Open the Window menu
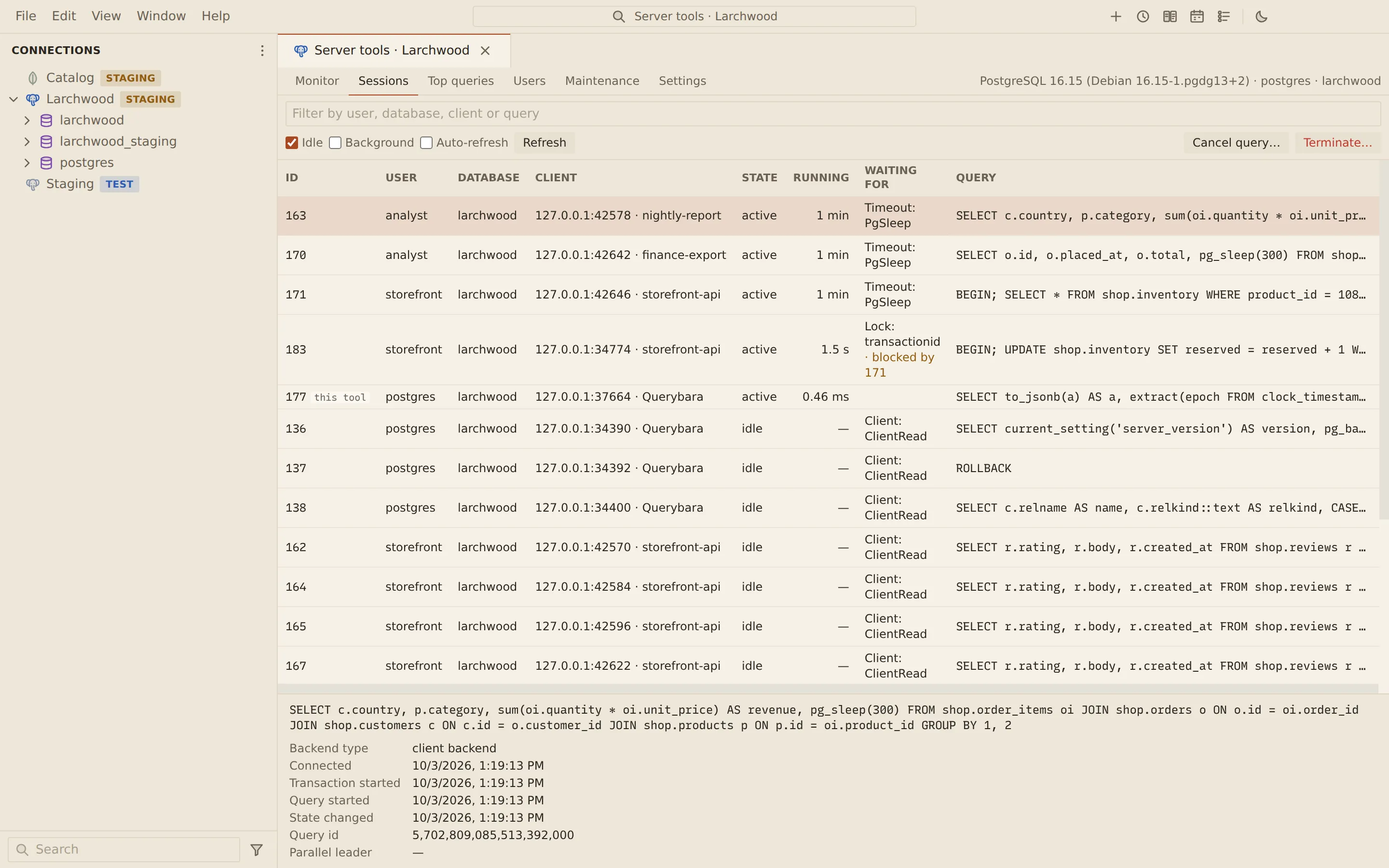Image resolution: width=1389 pixels, height=868 pixels. tap(161, 16)
